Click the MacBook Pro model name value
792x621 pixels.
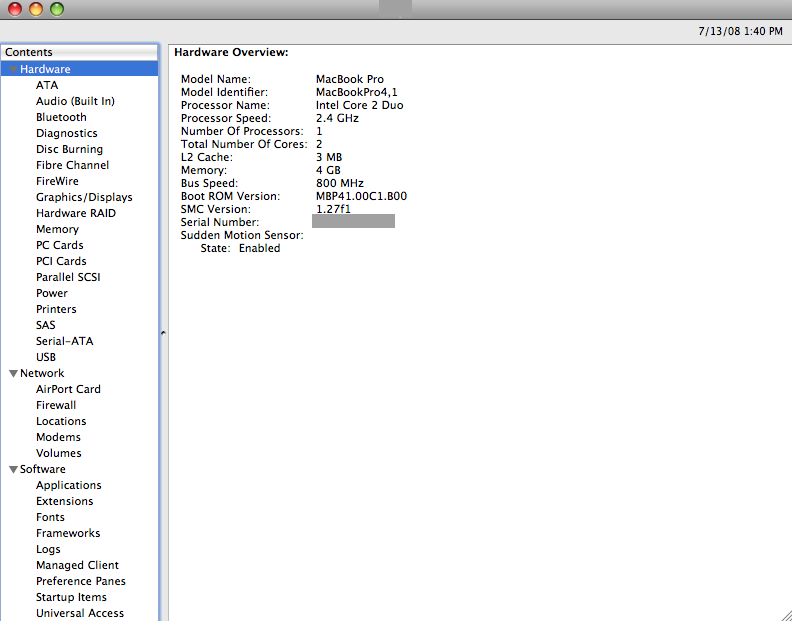[350, 79]
